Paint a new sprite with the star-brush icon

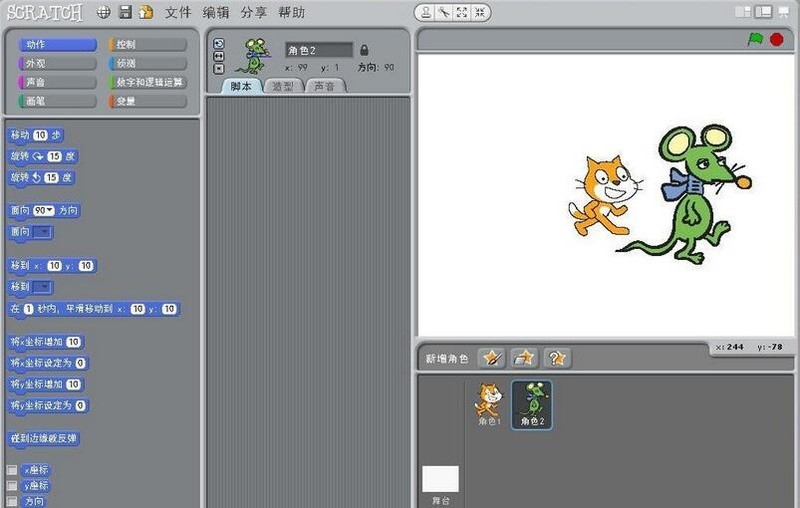click(x=491, y=357)
